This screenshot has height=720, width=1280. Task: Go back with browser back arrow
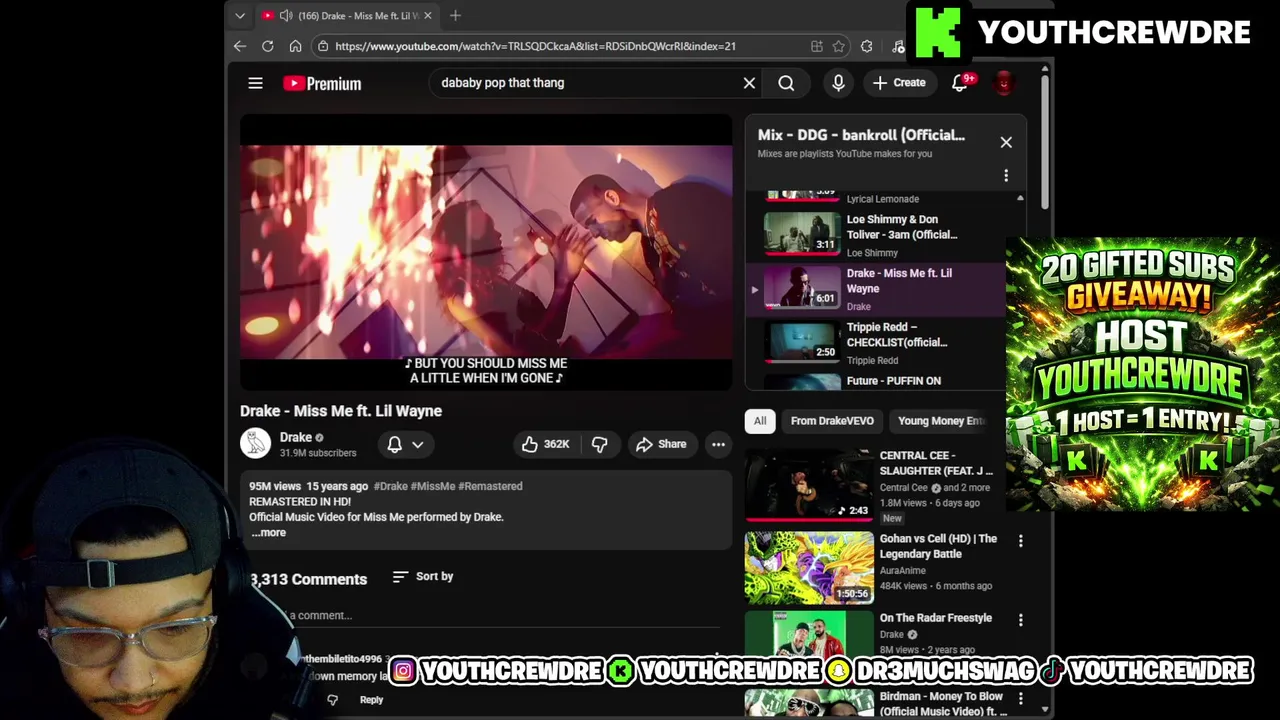pos(240,46)
